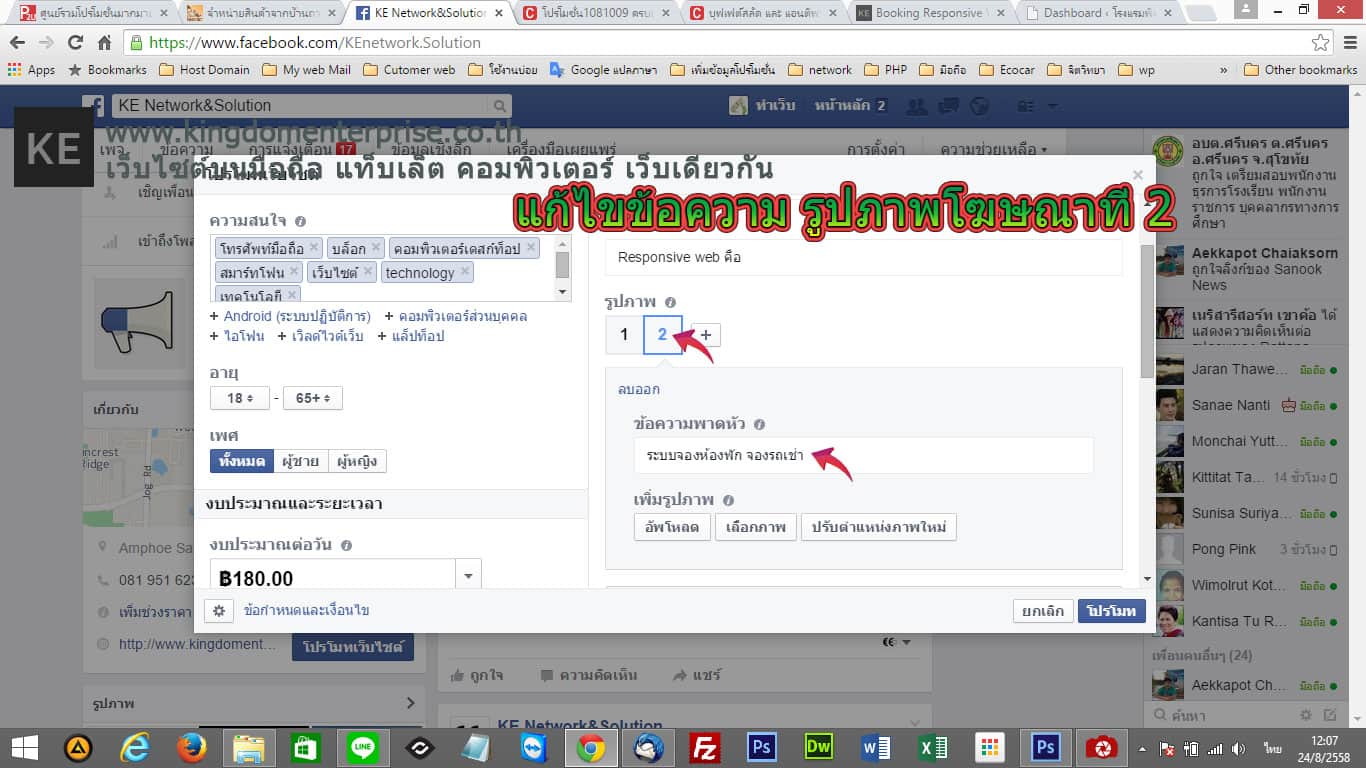Launch FileZilla from the taskbar

click(705, 748)
